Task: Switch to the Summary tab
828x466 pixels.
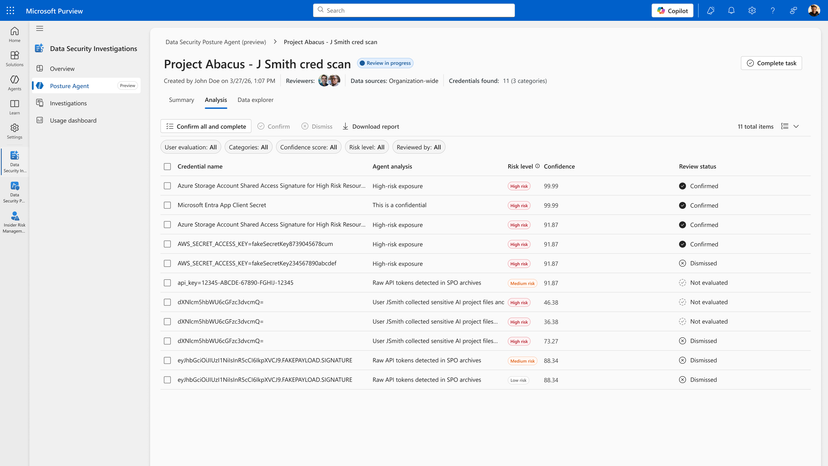Action: (x=181, y=100)
